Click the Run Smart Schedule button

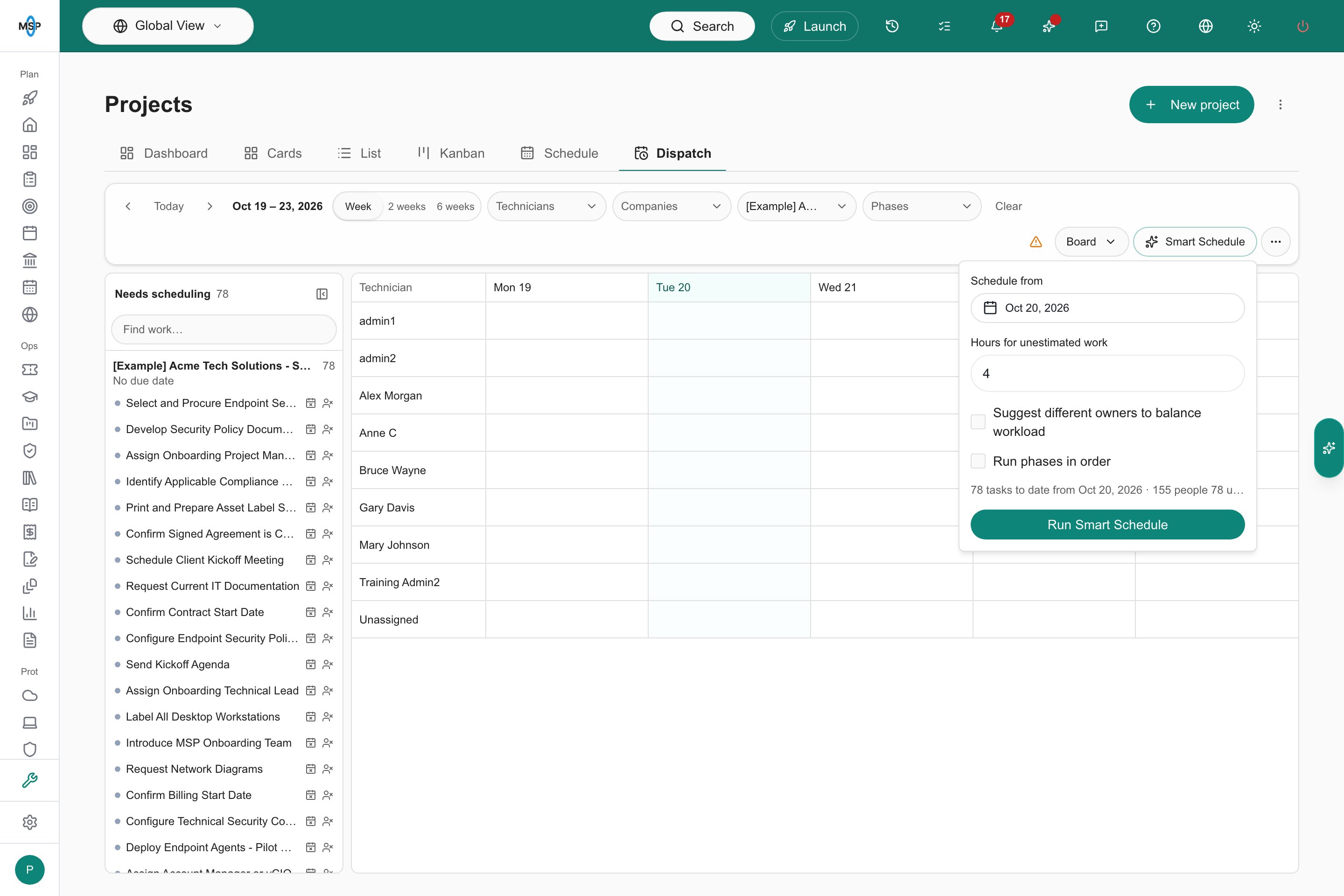click(1107, 525)
